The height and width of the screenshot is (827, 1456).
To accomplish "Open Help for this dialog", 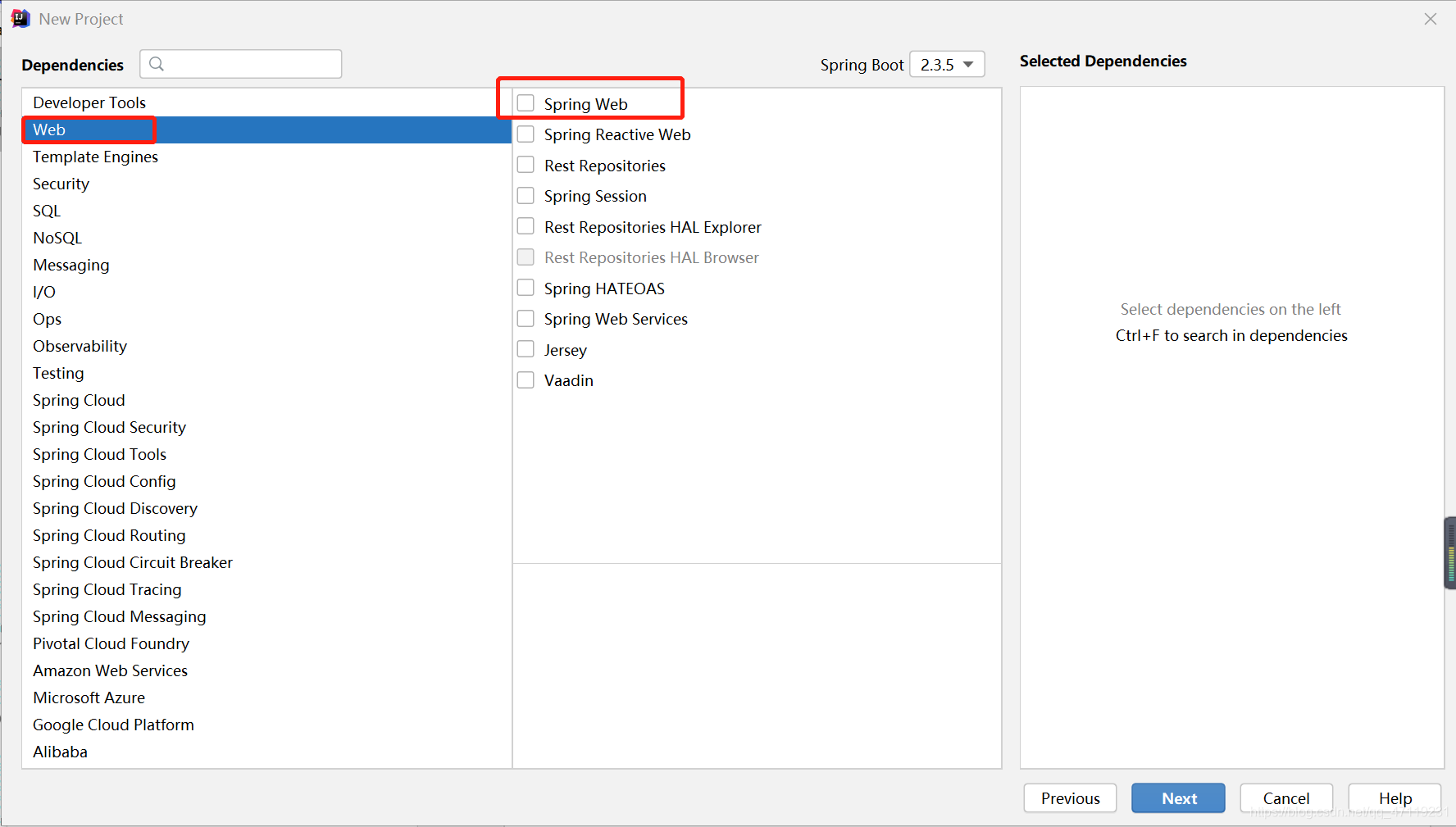I will pyautogui.click(x=1395, y=798).
